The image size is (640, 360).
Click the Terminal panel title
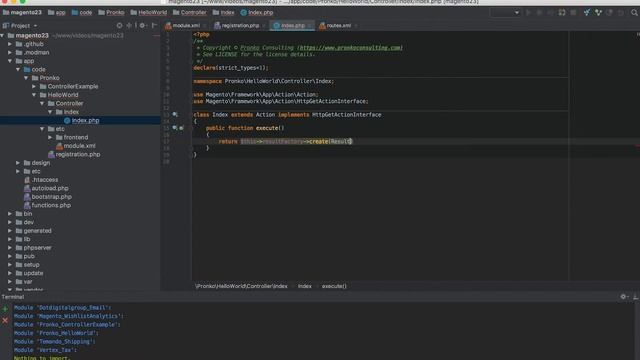[x=13, y=297]
